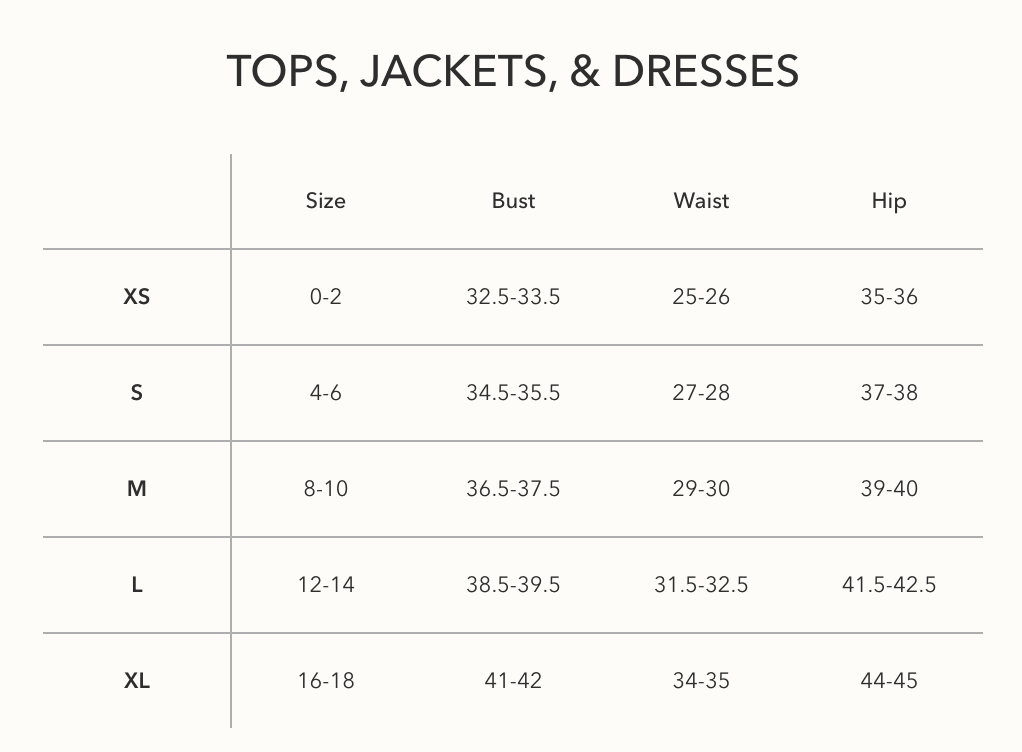The image size is (1022, 752).
Task: Click the 34-35 waist measurement
Action: point(701,680)
